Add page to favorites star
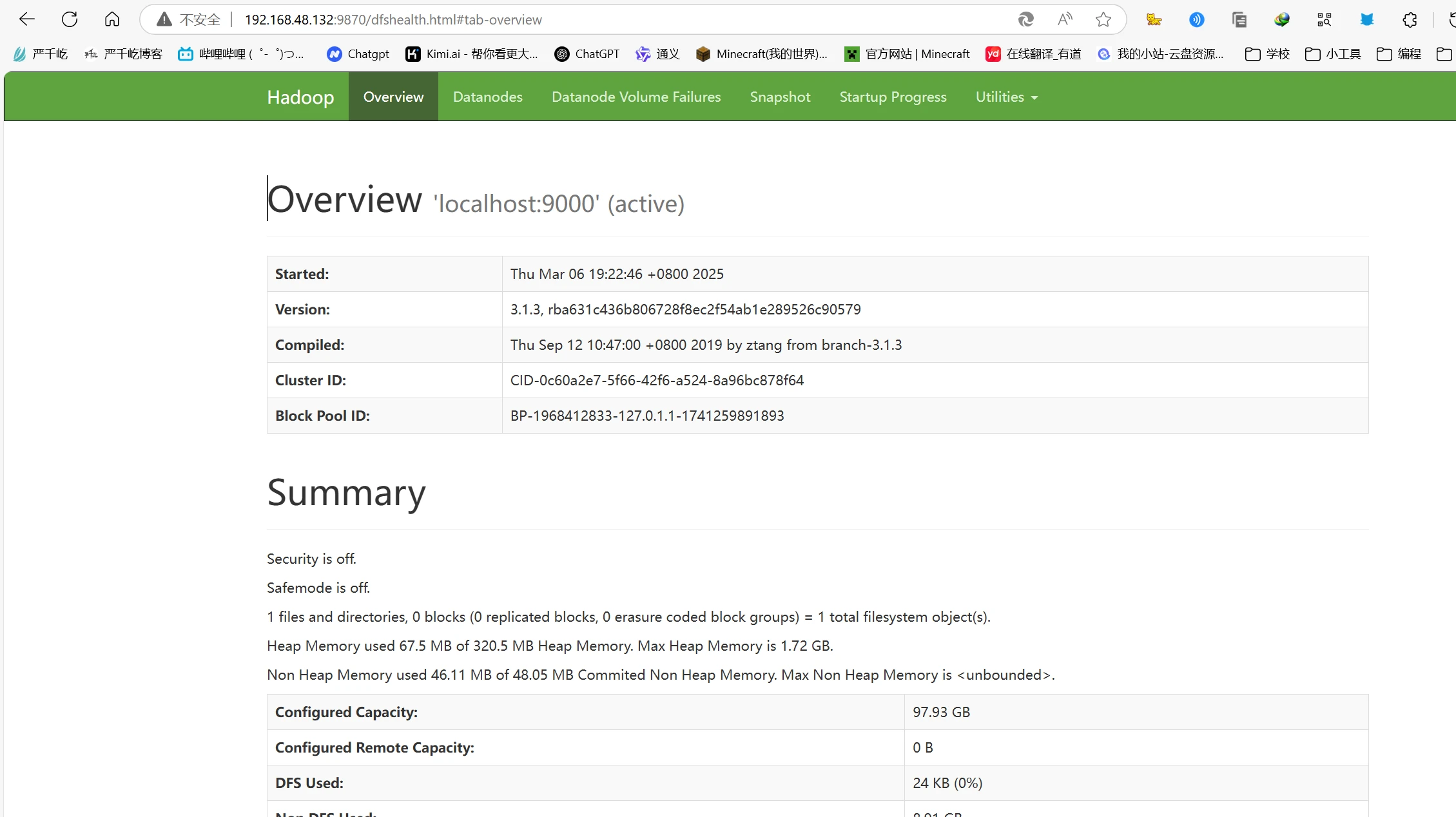Viewport: 1456px width, 817px height. pos(1103,19)
